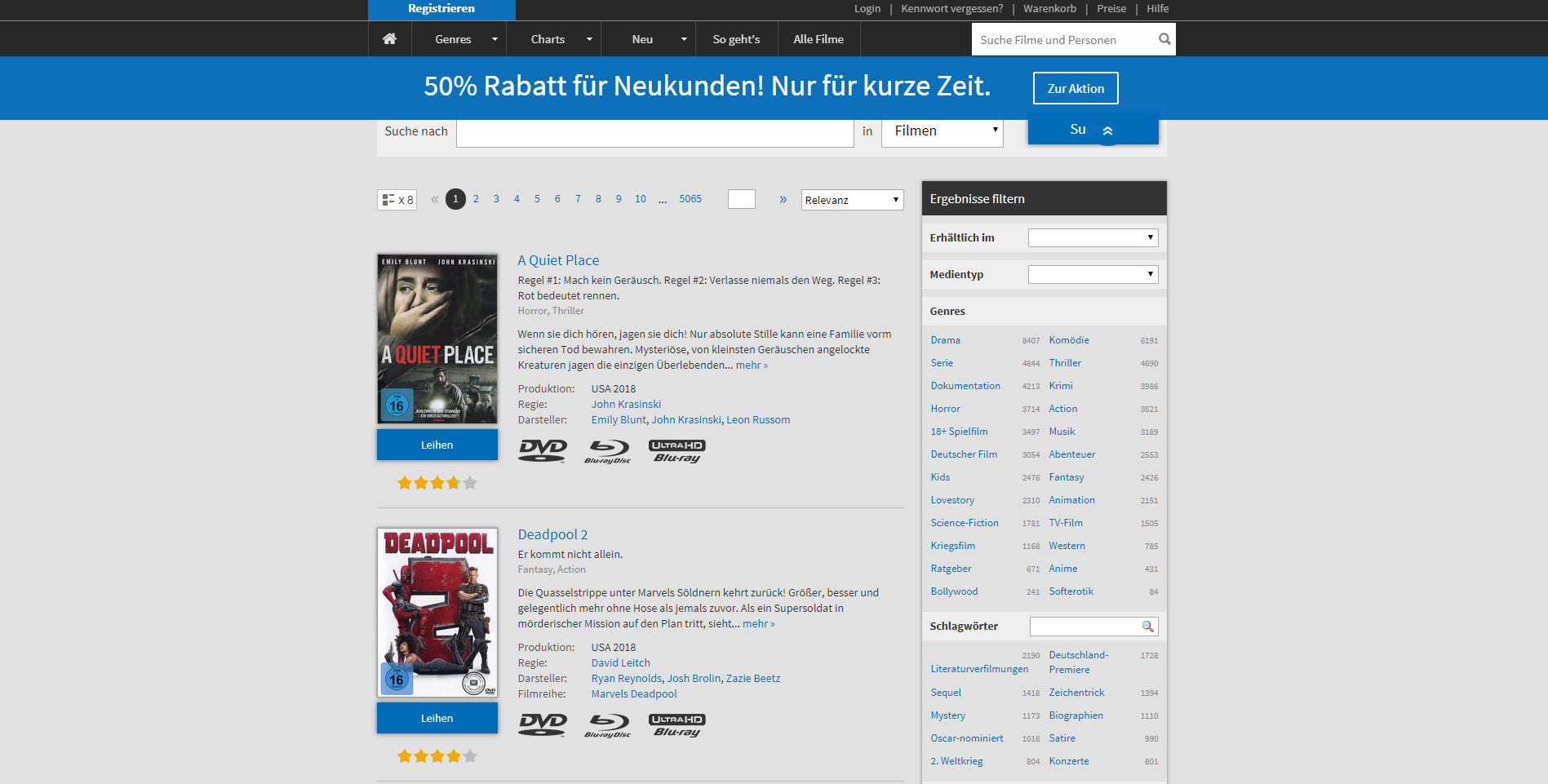
Task: Click Kennwort vergessen? link
Action: 952,9
